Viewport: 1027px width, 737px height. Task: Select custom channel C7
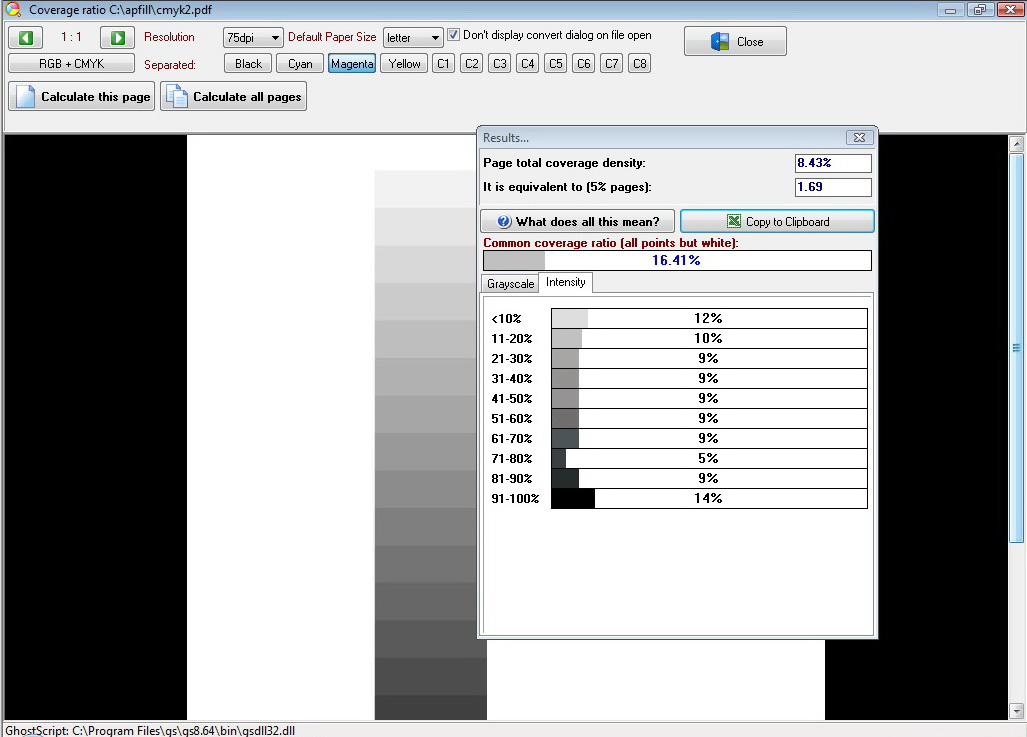point(612,64)
